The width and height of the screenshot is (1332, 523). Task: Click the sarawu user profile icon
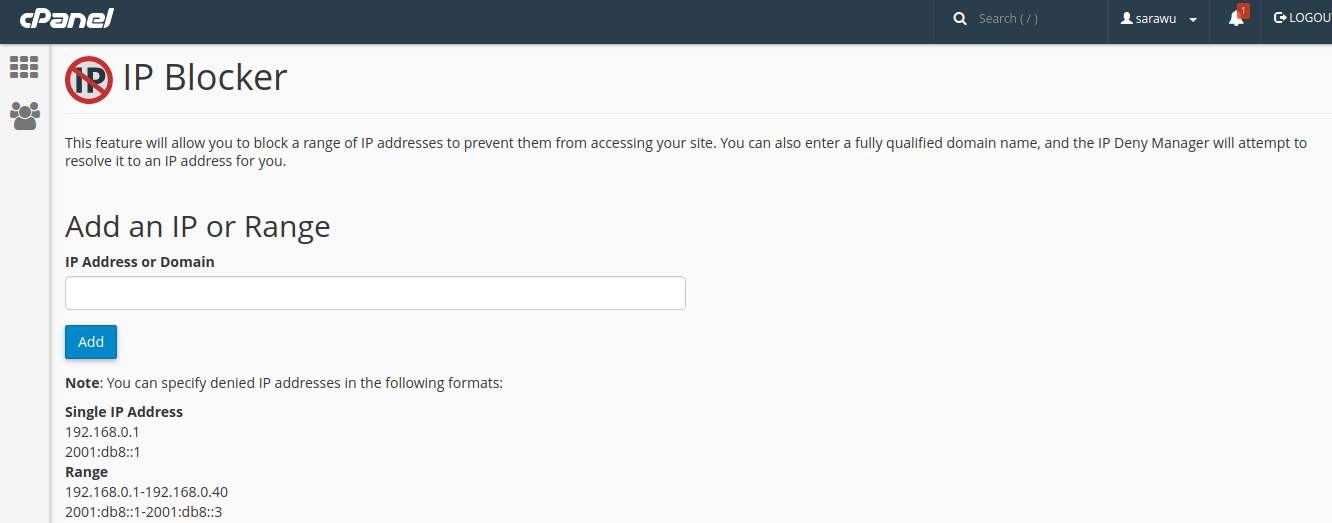(1126, 19)
